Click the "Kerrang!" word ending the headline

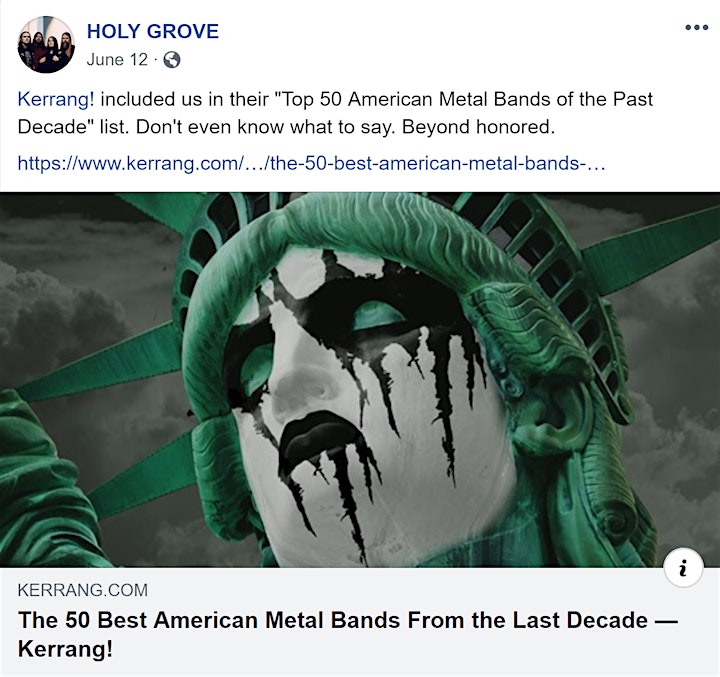(65, 649)
